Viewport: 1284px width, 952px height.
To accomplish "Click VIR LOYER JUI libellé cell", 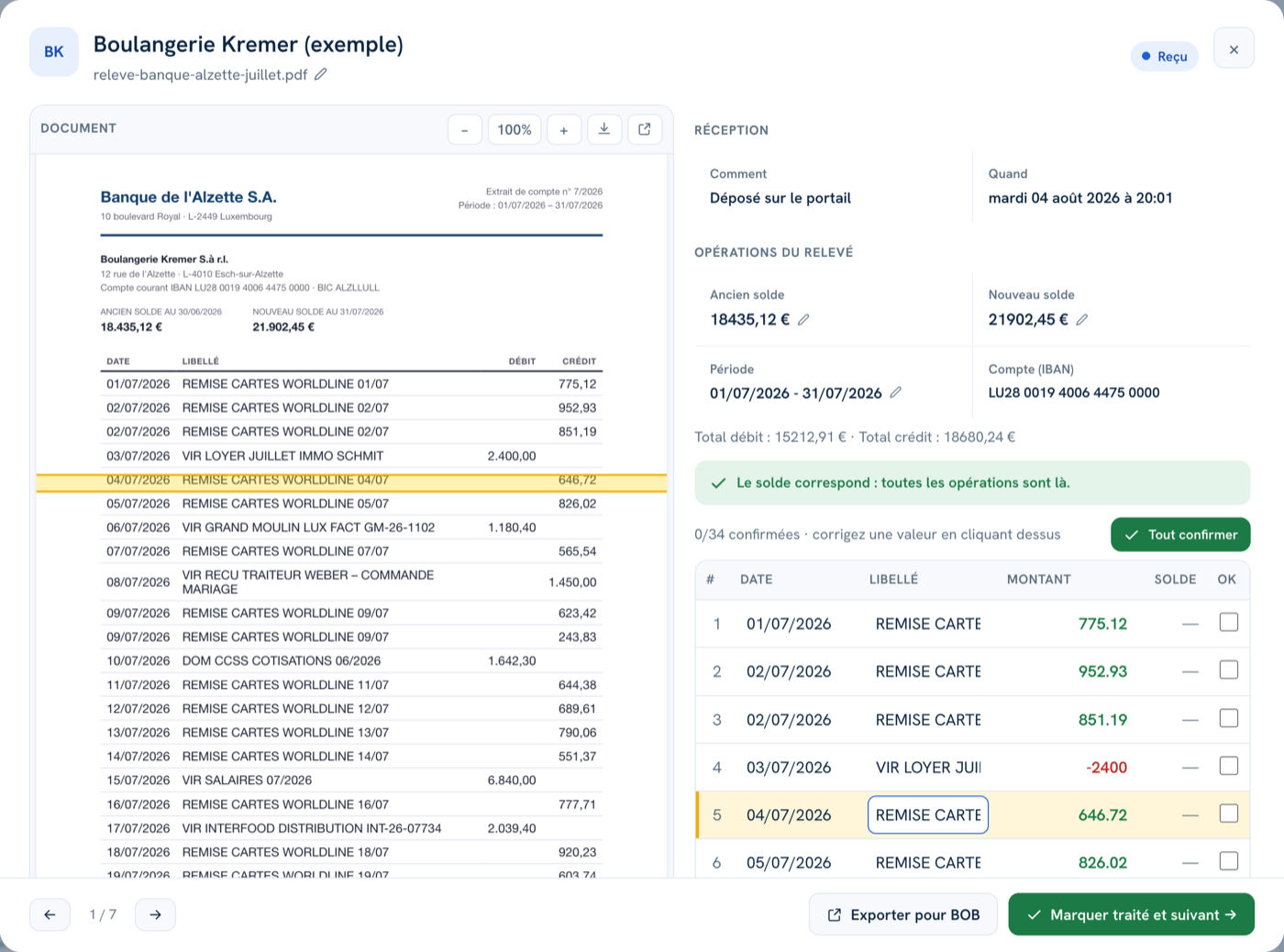I will pyautogui.click(x=928, y=768).
